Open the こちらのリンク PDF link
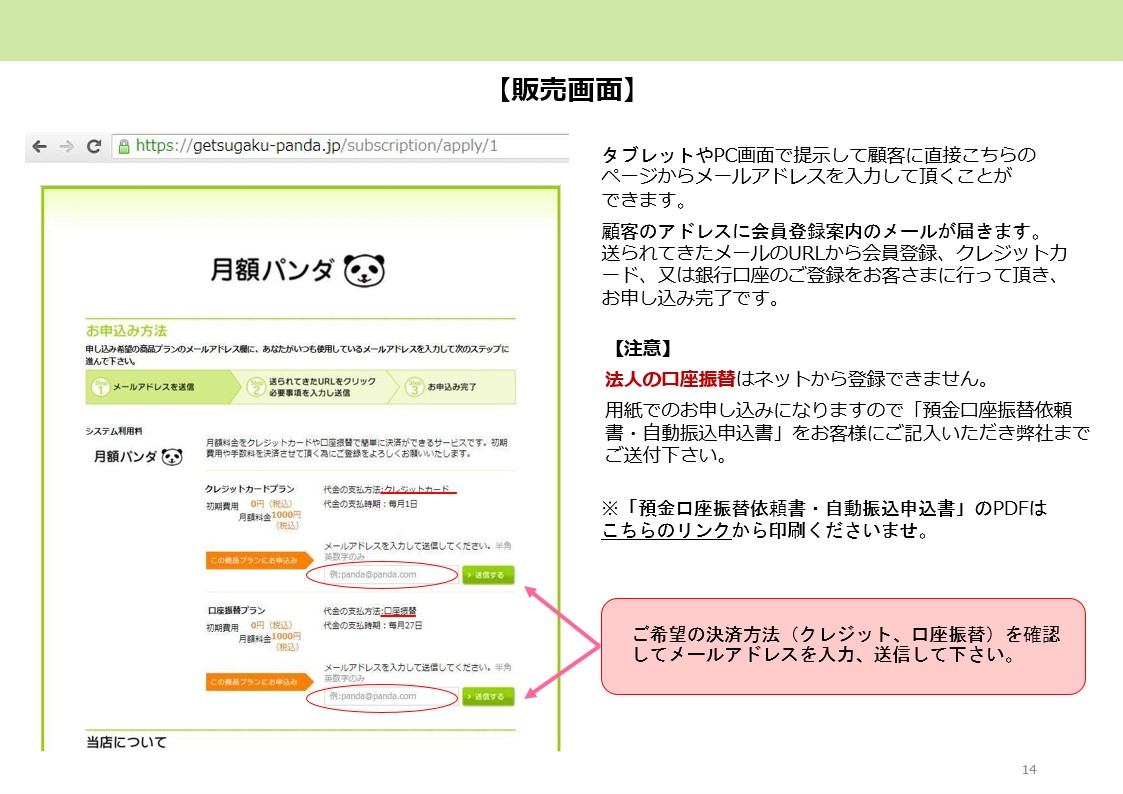The height and width of the screenshot is (794, 1123). [x=665, y=532]
